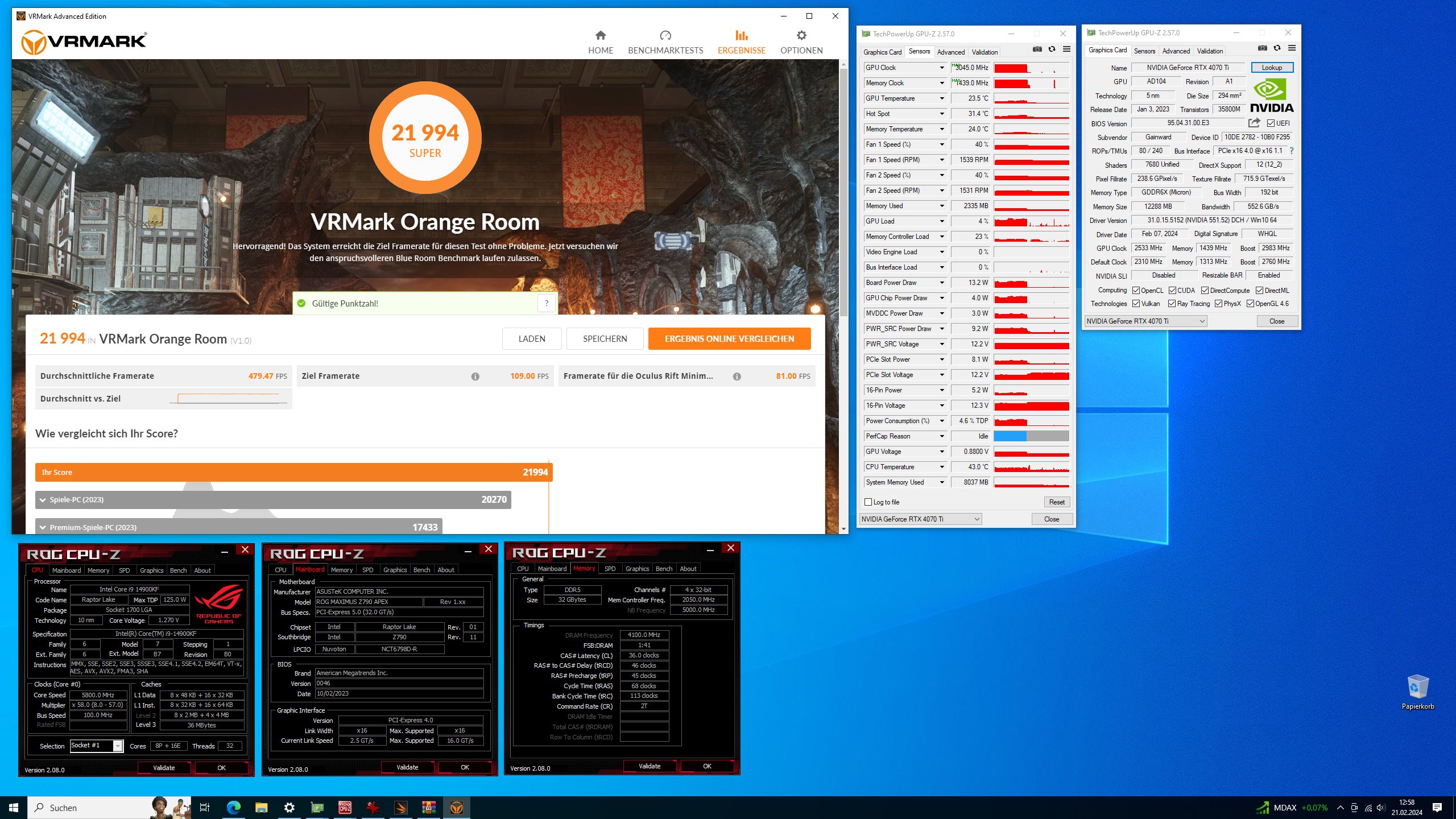Open the ERGEBNISSE results page
Image resolution: width=1456 pixels, height=819 pixels.
point(742,42)
